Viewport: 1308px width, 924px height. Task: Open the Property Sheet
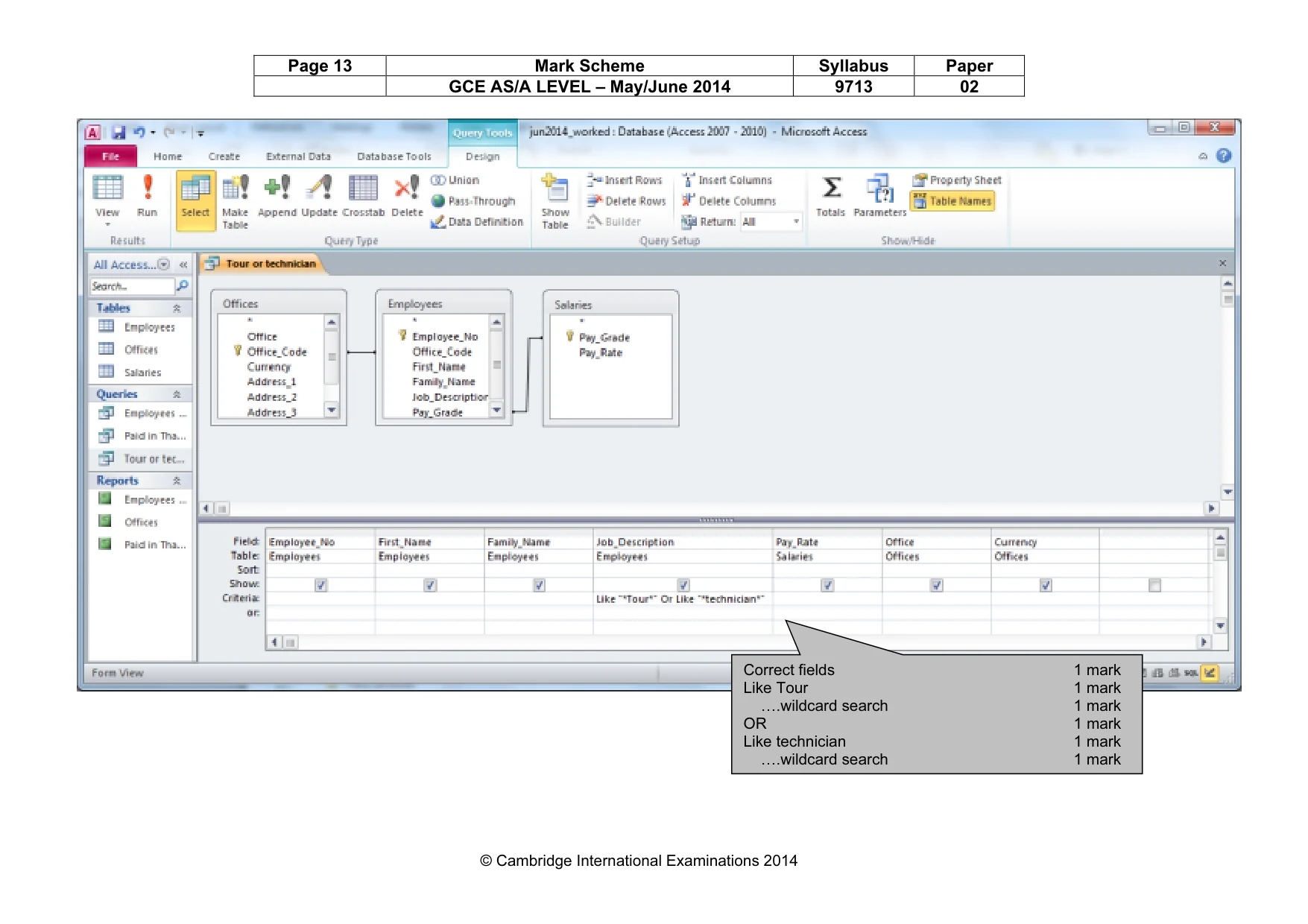(x=957, y=180)
